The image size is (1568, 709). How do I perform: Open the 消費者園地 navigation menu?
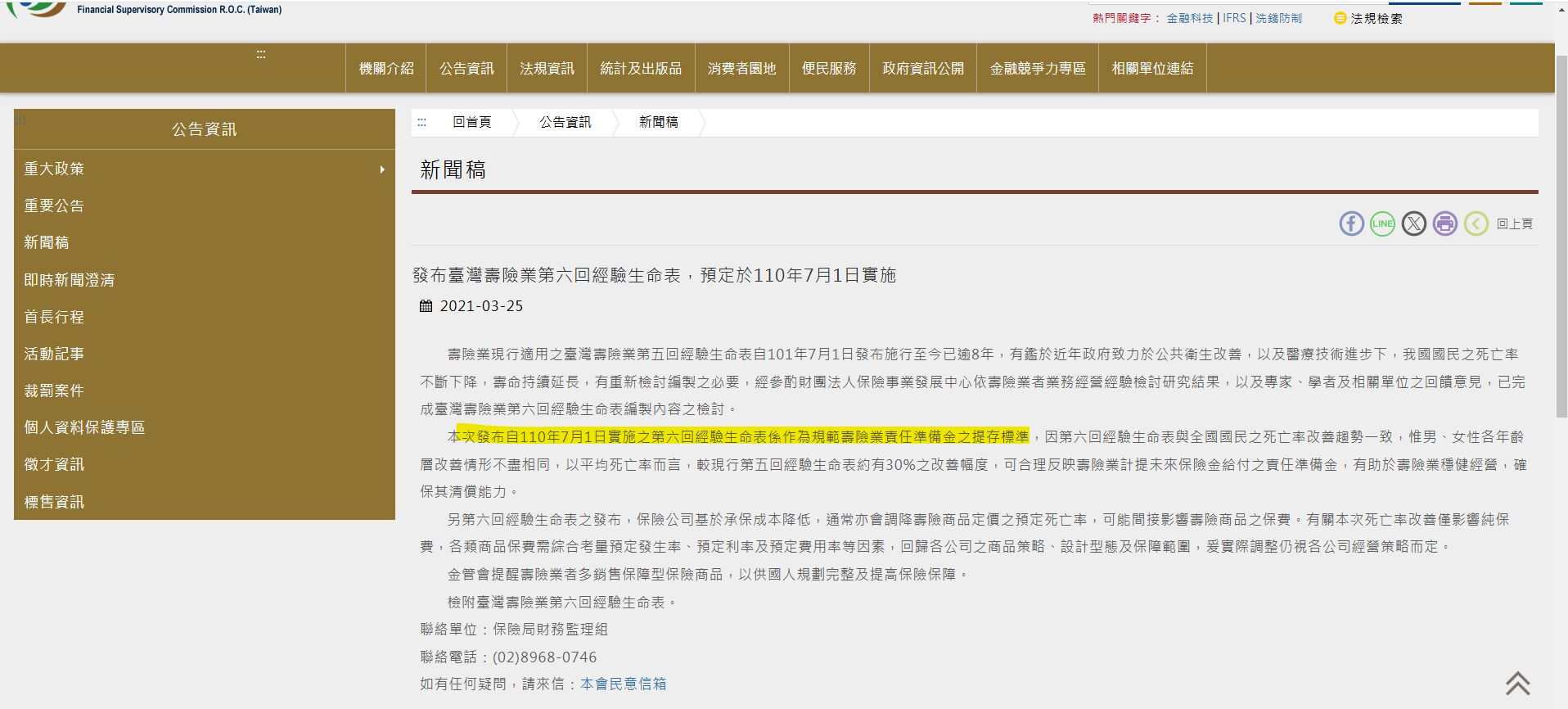tap(741, 69)
